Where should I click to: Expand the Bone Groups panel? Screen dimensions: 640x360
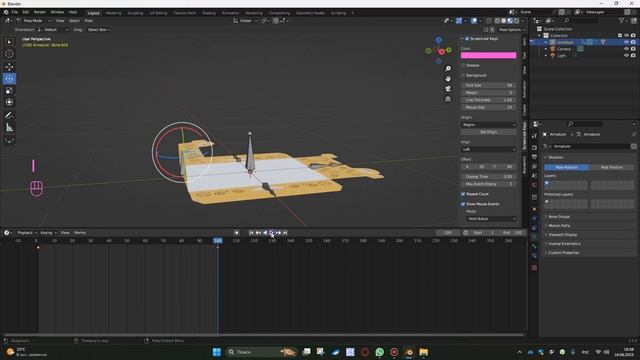[559, 217]
